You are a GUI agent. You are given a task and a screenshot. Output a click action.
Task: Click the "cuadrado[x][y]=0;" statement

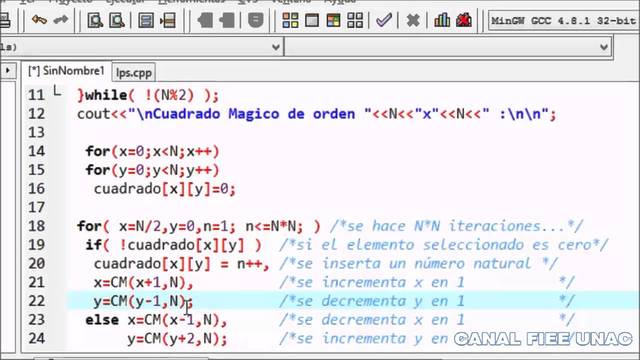pyautogui.click(x=165, y=189)
